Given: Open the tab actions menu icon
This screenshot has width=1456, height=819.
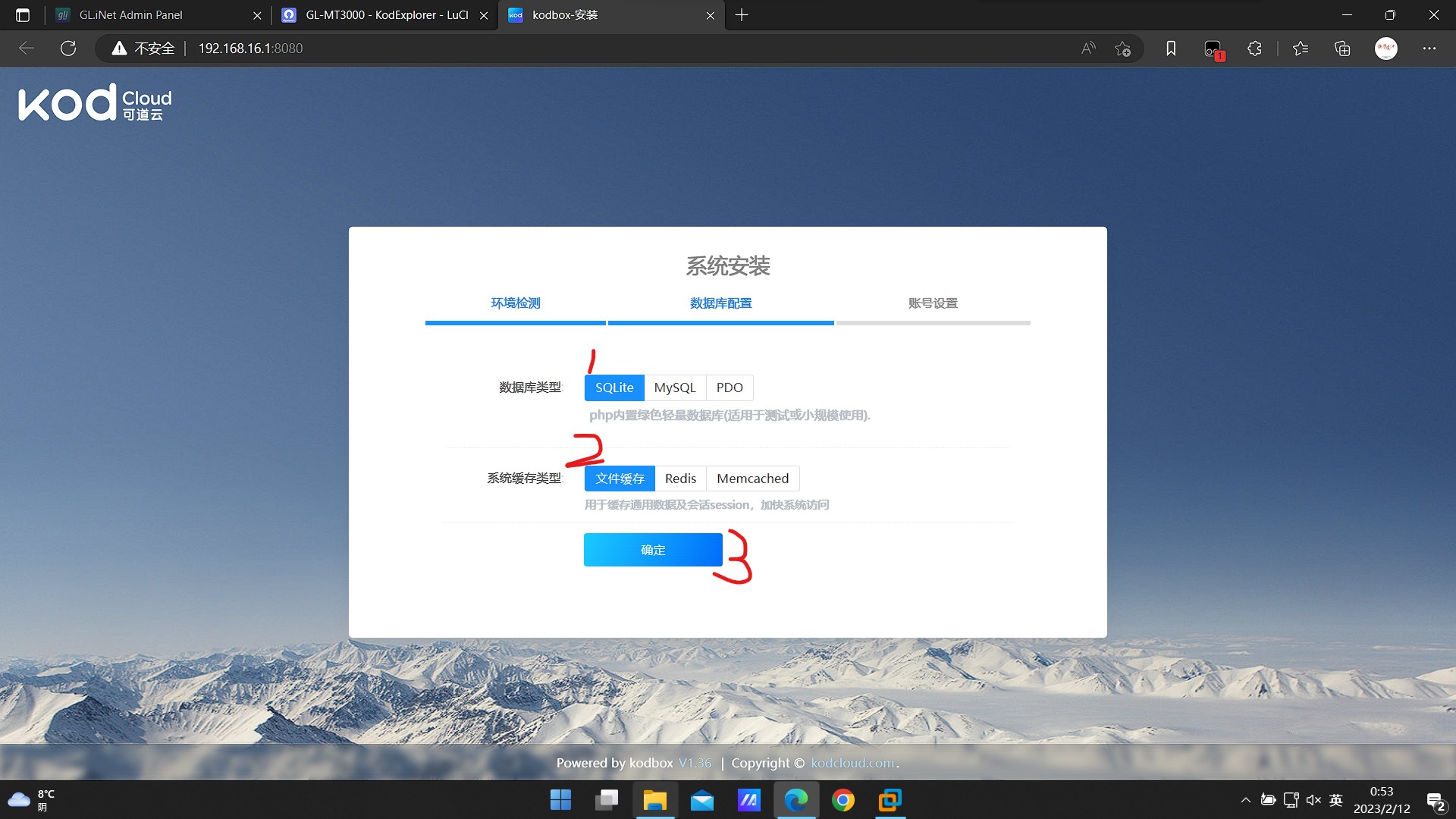Looking at the screenshot, I should (23, 15).
